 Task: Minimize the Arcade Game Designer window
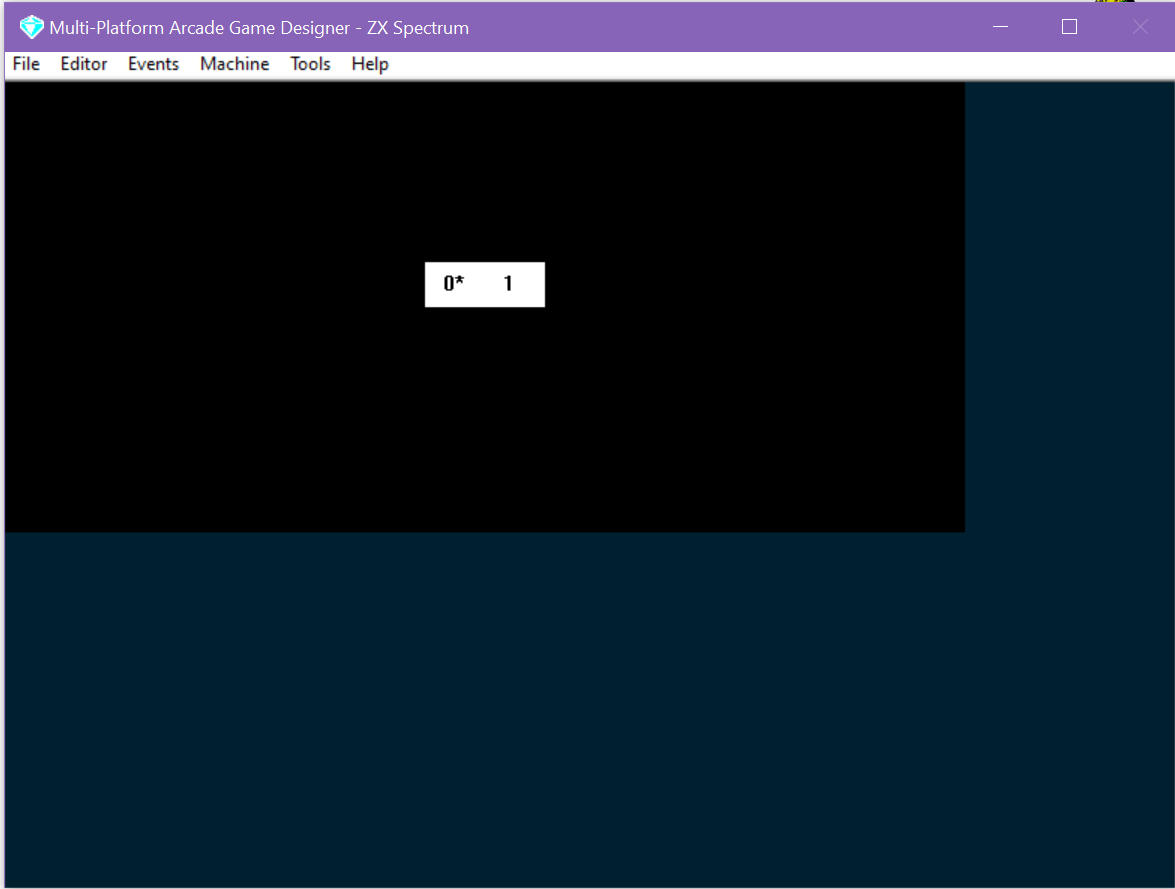[x=1000, y=27]
